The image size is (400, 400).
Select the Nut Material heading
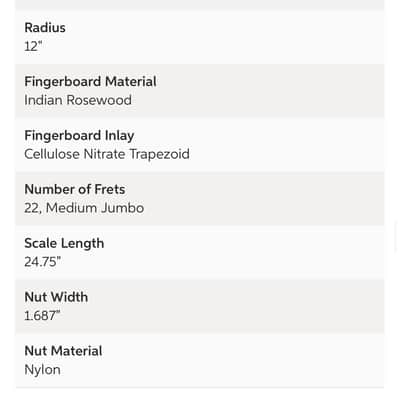point(63,351)
